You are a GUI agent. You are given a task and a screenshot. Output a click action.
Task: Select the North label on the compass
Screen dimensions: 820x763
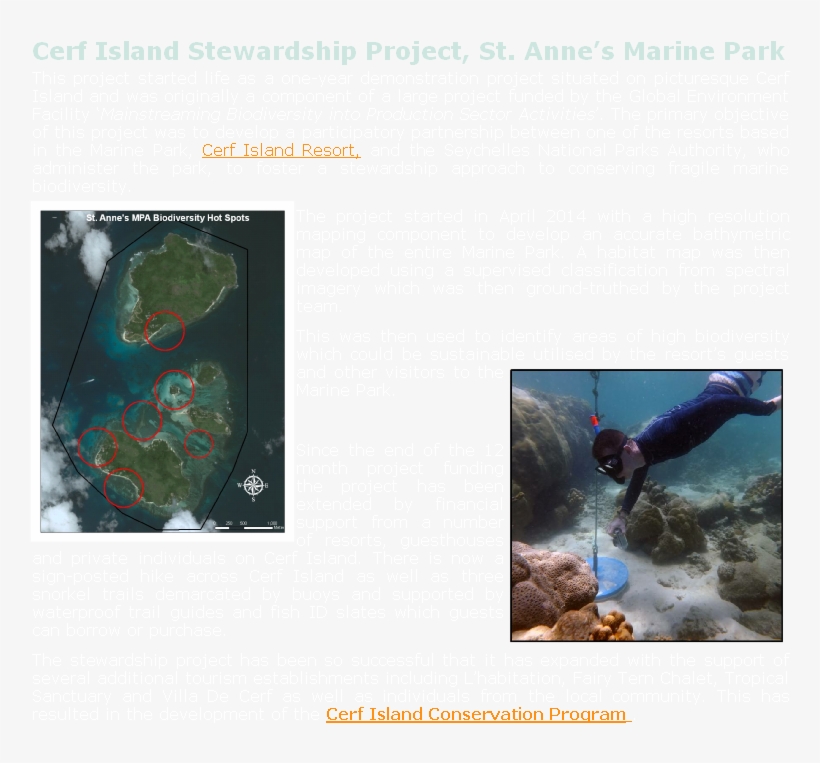[x=253, y=471]
